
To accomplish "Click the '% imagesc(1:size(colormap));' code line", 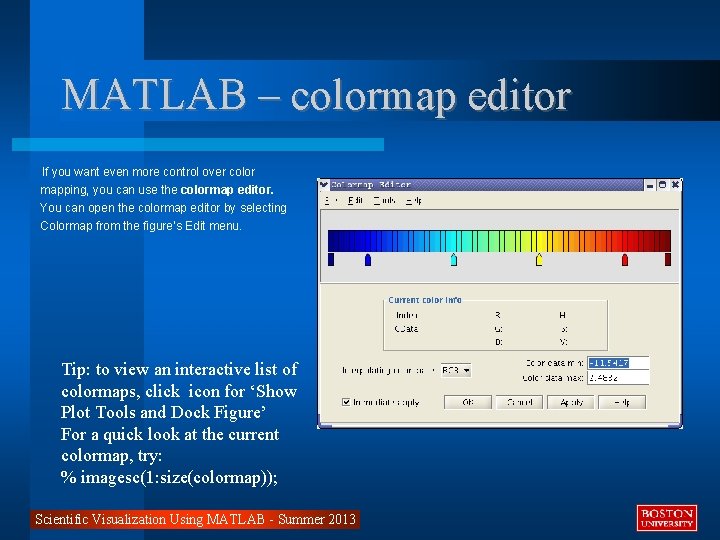I will pos(169,478).
